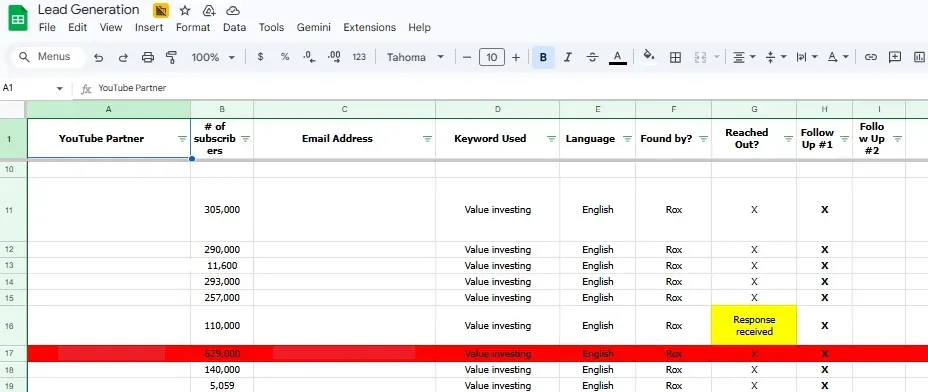Viewport: 928px width, 392px height.
Task: Insert a chart
Action: [x=919, y=57]
